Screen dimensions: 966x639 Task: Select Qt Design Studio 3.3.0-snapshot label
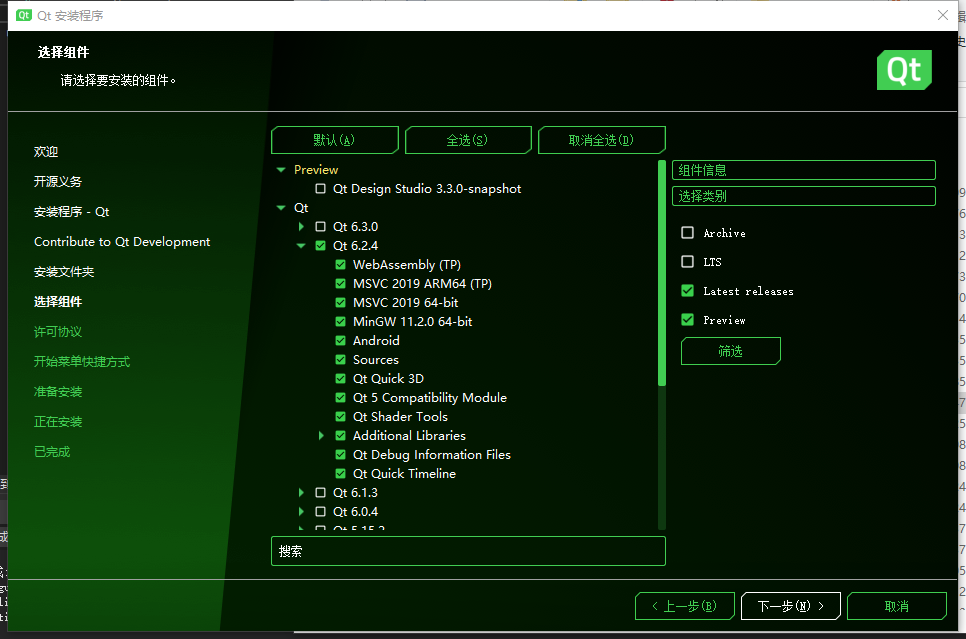[427, 189]
